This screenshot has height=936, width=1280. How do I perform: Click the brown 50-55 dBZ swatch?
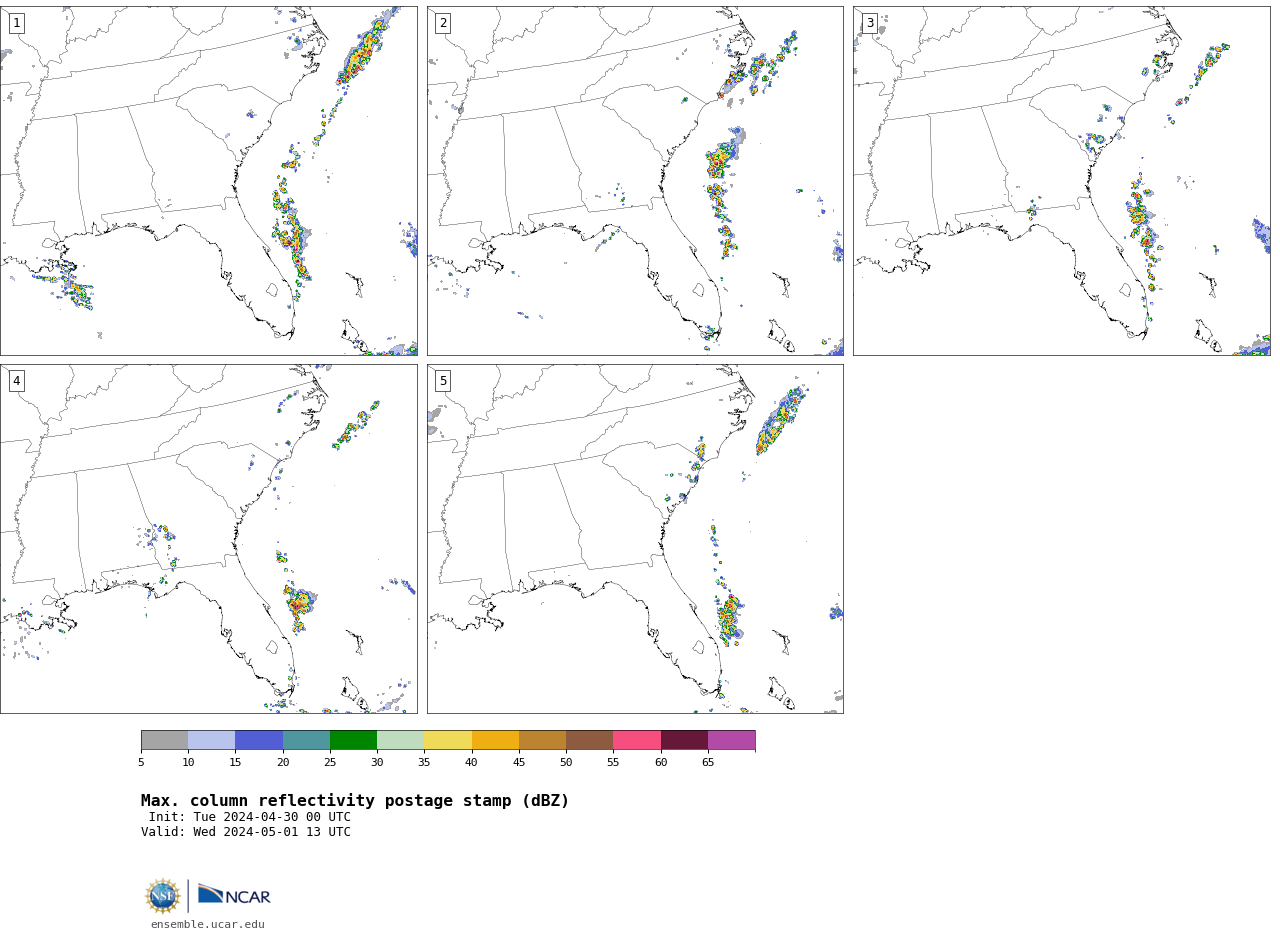[x=590, y=740]
